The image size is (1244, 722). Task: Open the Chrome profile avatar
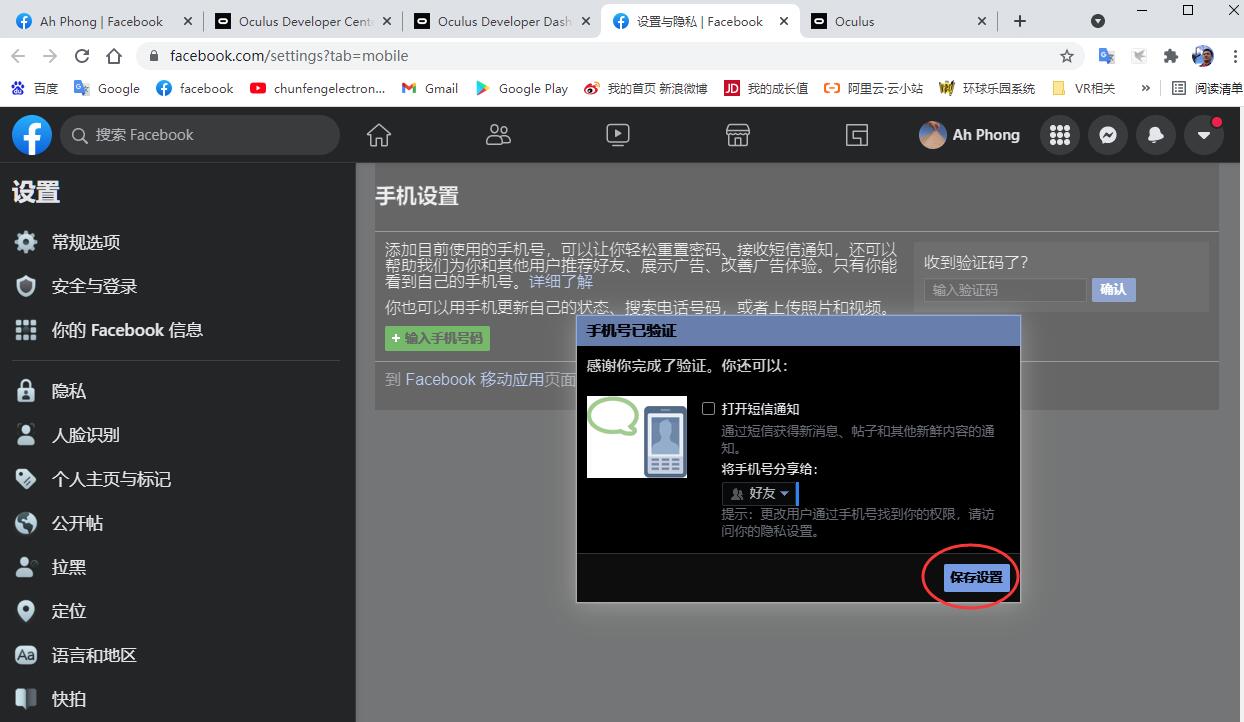point(1203,56)
